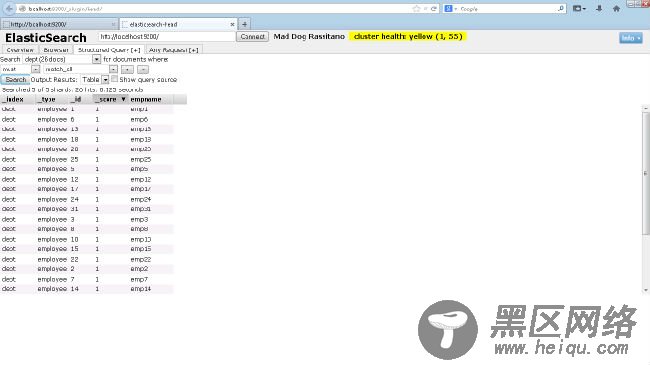Click the magnifier icon in Google search box
The image size is (650, 365).
point(560,8)
